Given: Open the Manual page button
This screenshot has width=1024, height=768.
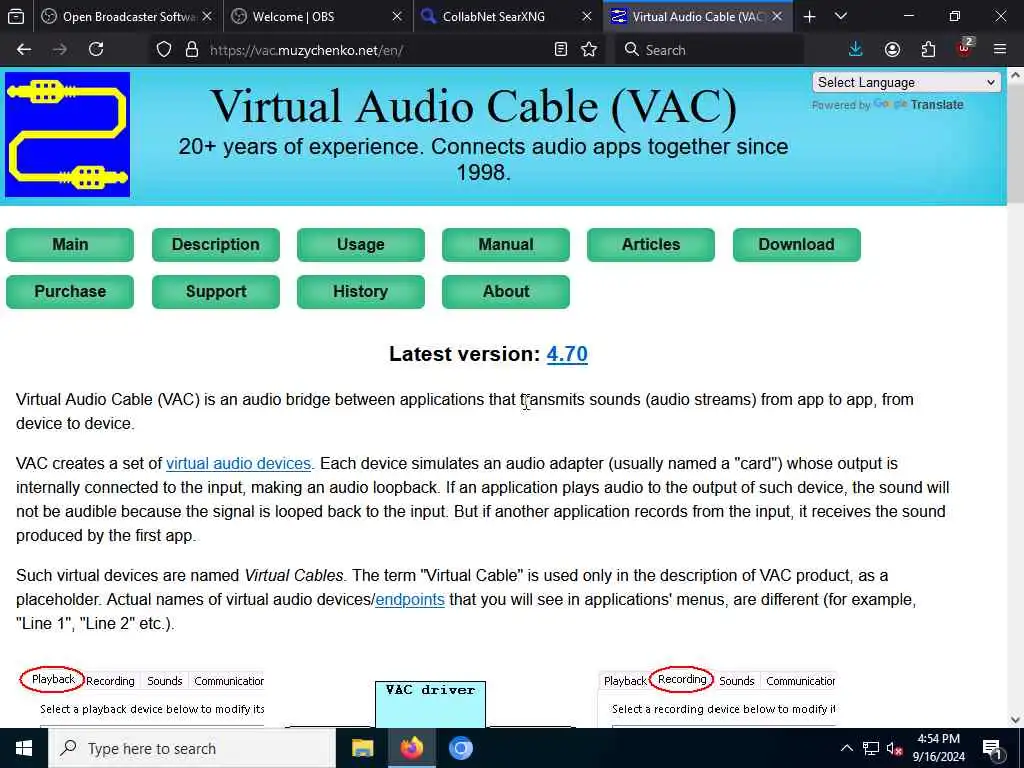Looking at the screenshot, I should (505, 244).
